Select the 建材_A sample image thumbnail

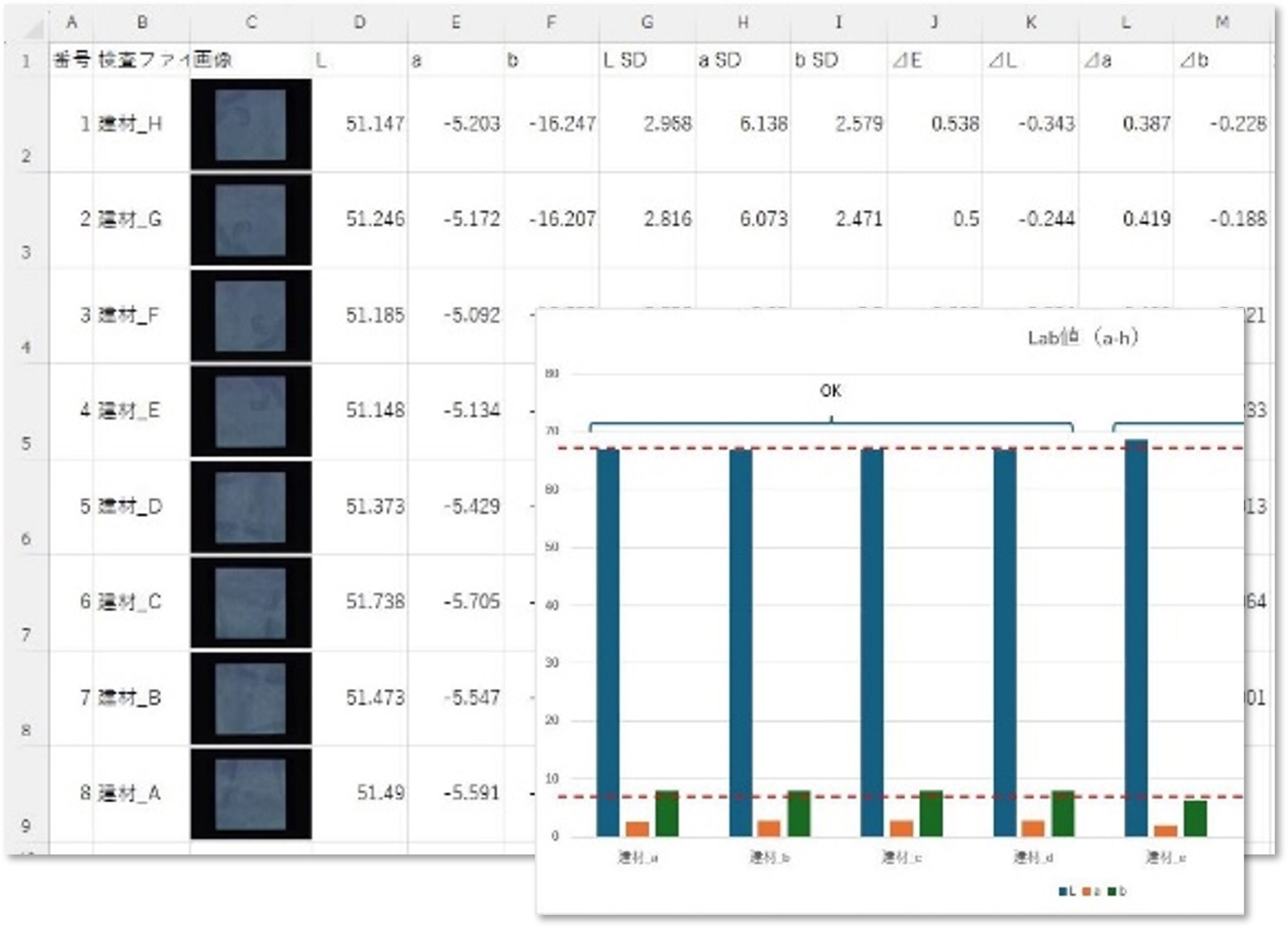(251, 794)
